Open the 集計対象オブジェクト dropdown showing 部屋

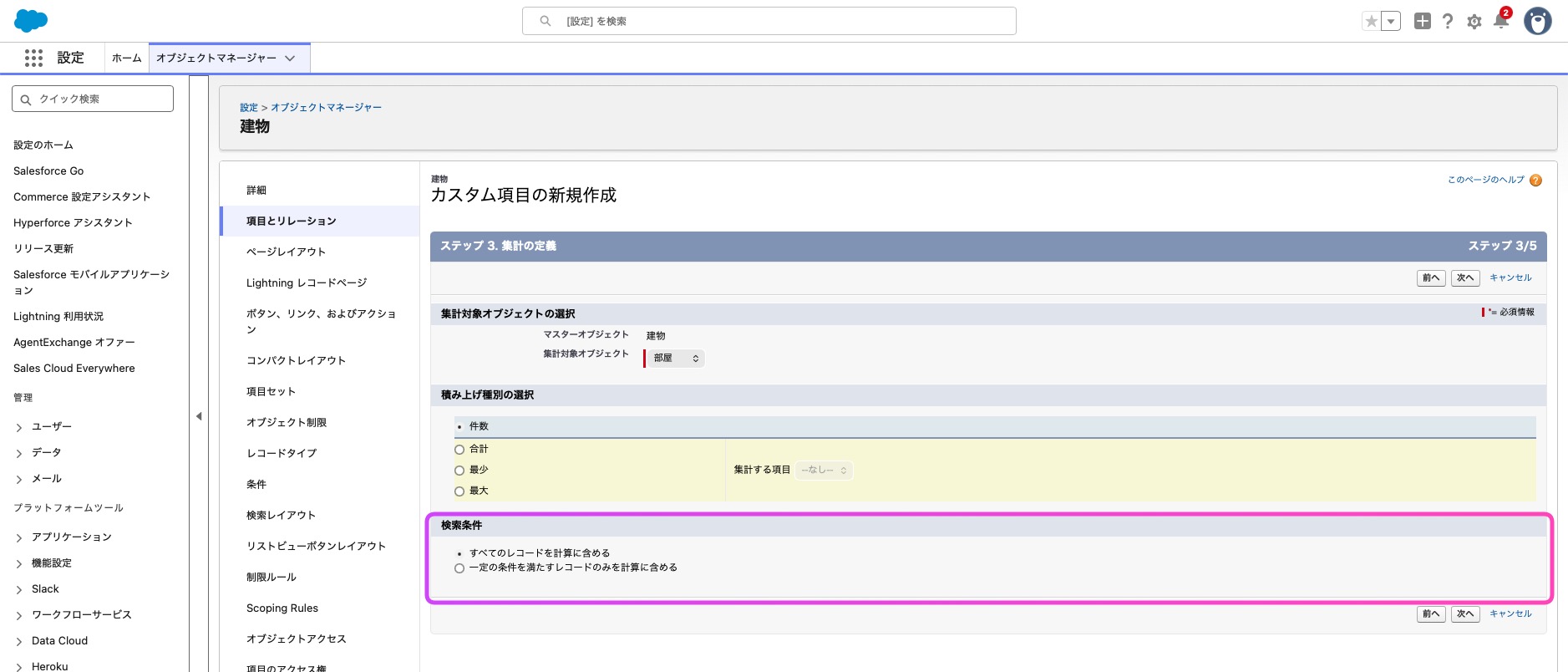(677, 358)
